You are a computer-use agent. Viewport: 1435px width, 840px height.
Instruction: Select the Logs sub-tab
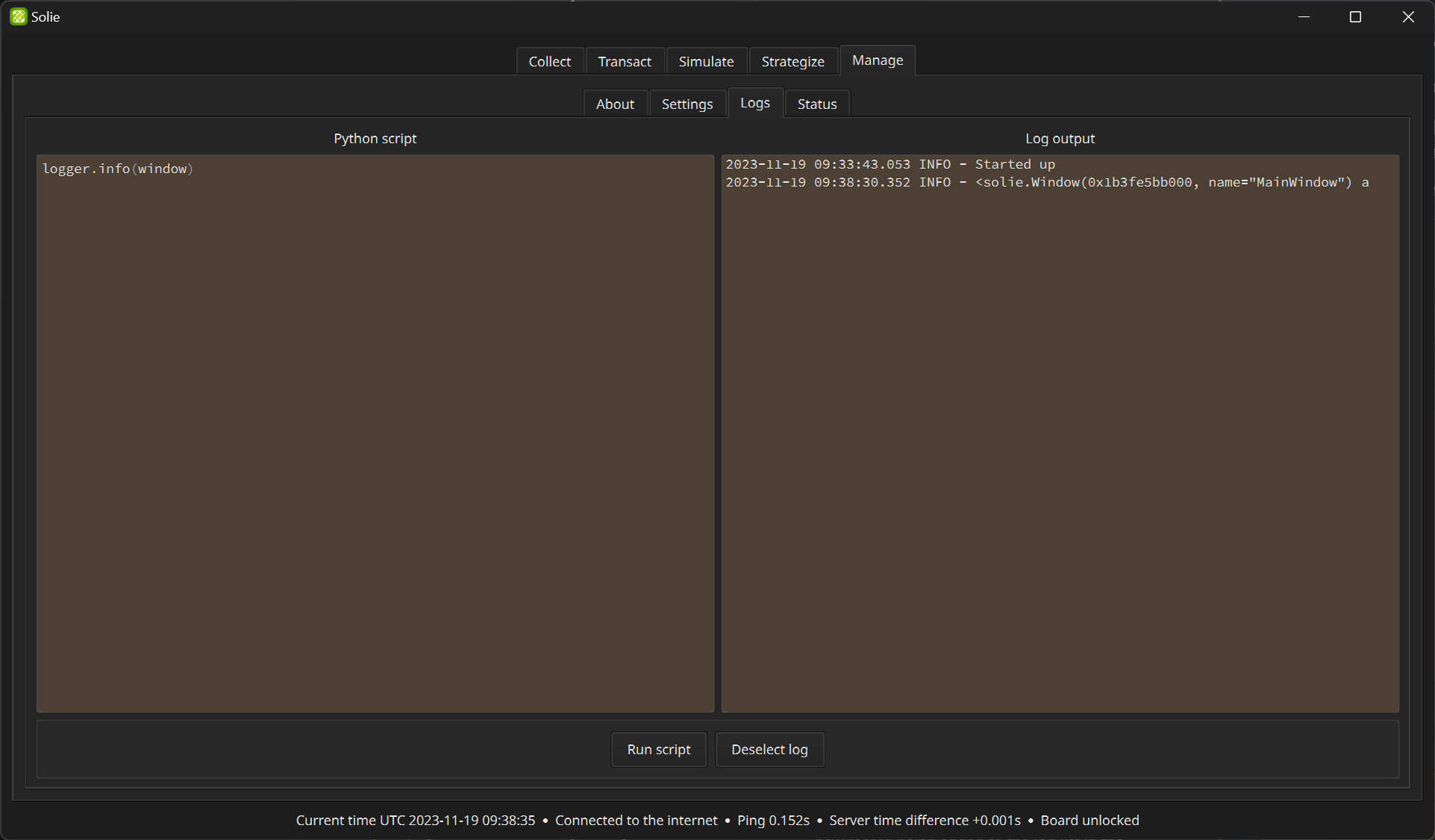(x=754, y=103)
